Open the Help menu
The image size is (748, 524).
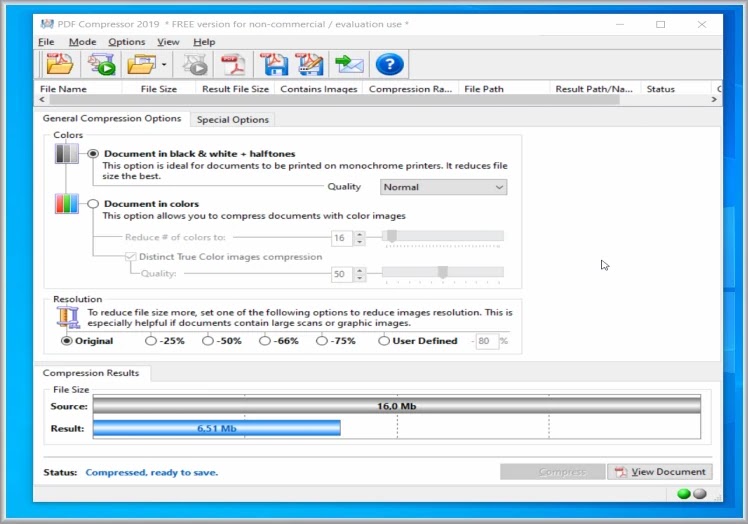[x=204, y=42]
